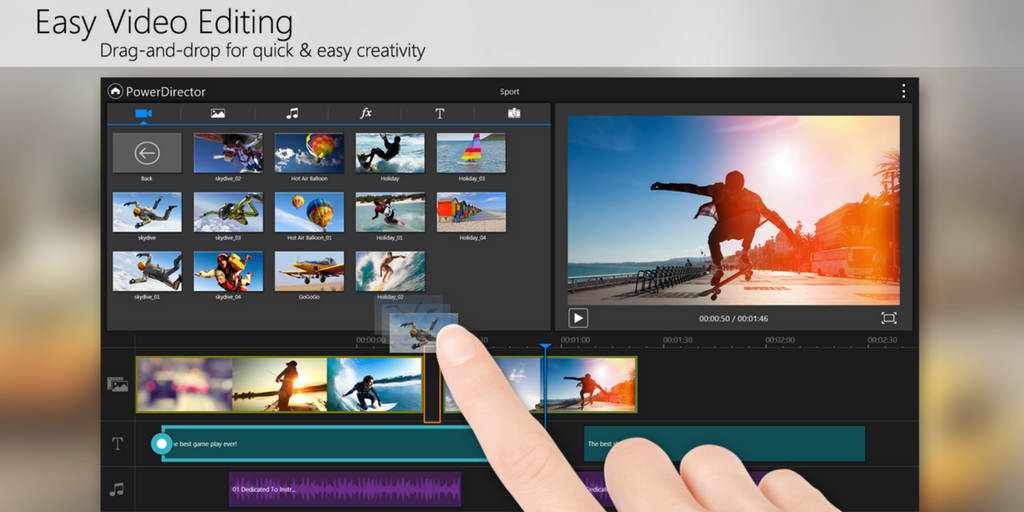Click the music track note icon

118,489
